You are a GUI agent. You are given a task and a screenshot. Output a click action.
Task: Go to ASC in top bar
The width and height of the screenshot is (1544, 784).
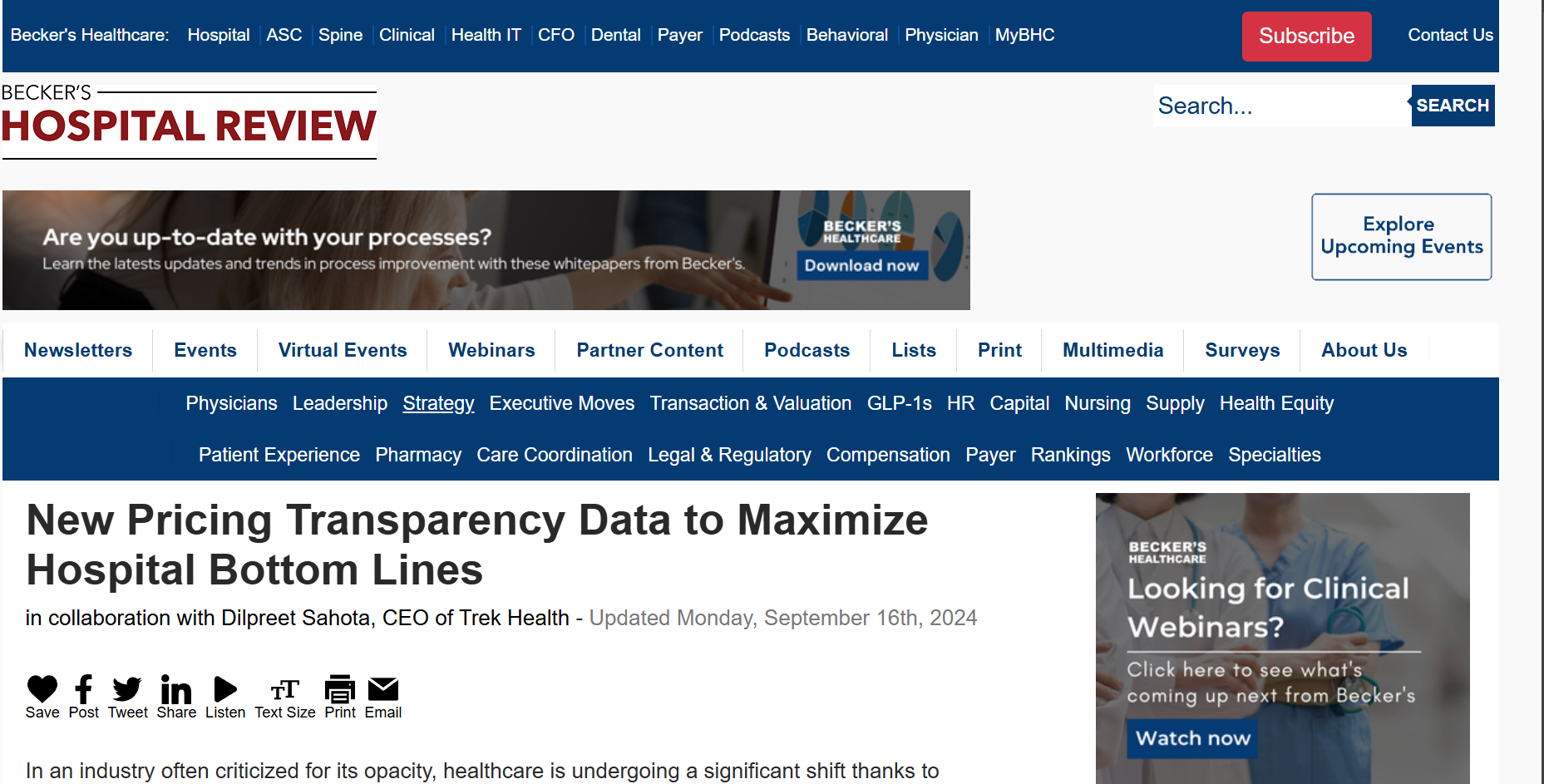tap(284, 35)
